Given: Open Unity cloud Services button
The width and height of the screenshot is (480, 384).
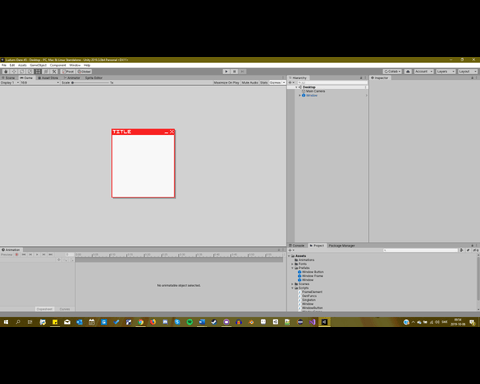Looking at the screenshot, I should coord(408,71).
